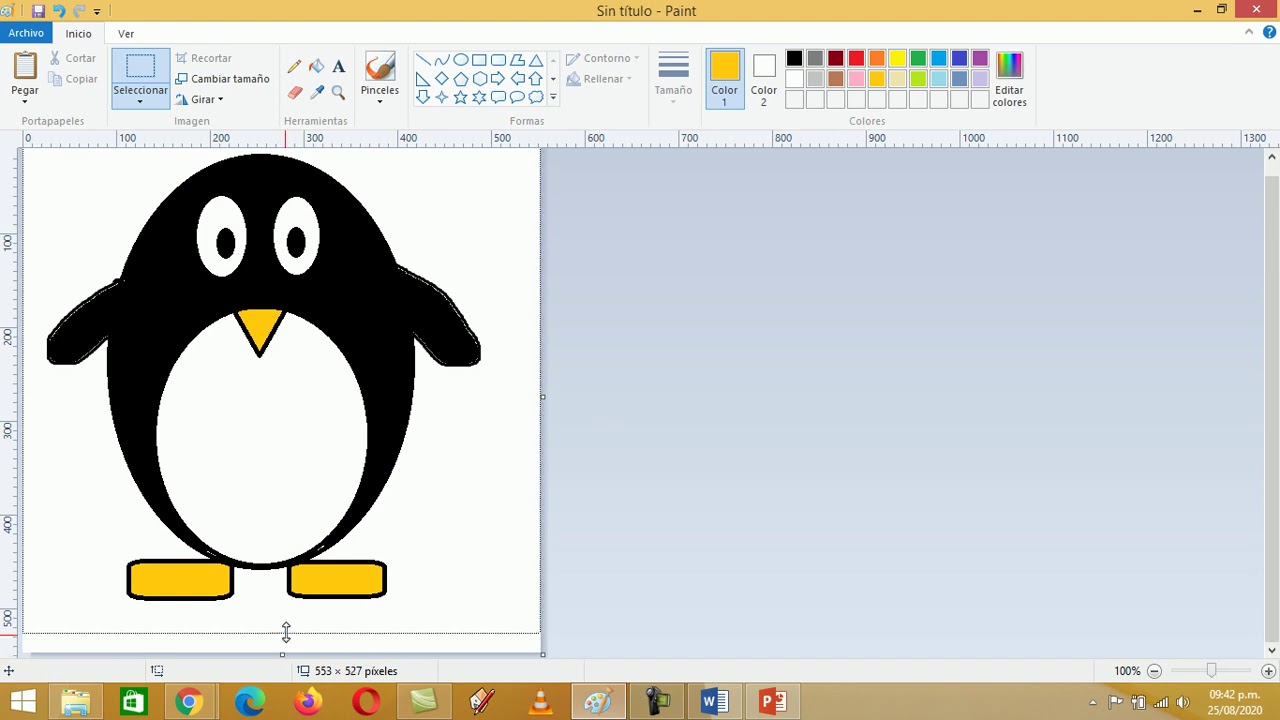Open the Contorno outline dropdown
This screenshot has height=720, width=1280.
click(603, 58)
